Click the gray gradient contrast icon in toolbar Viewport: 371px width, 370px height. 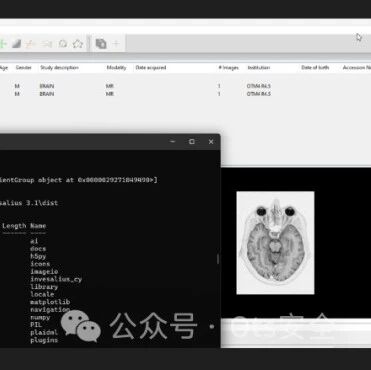(x=16, y=44)
